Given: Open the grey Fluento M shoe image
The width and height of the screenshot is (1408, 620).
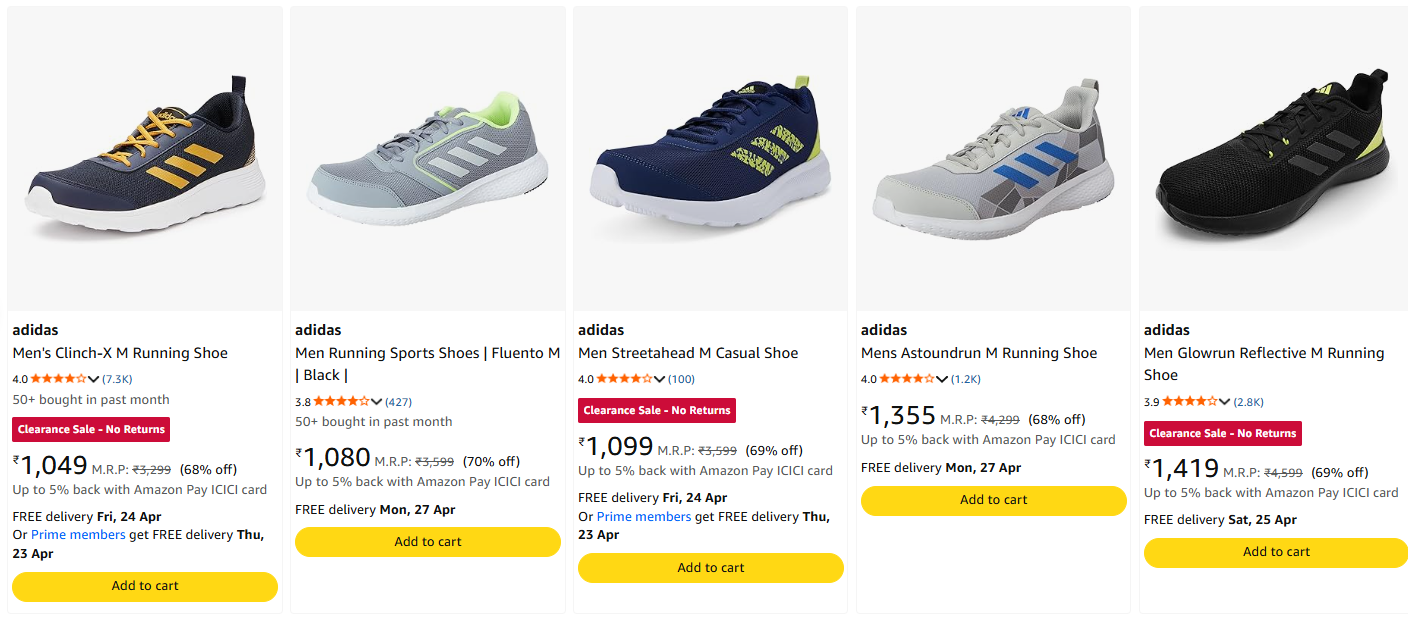Looking at the screenshot, I should pos(428,160).
